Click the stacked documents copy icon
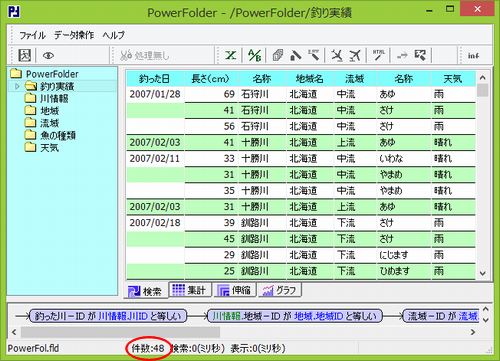This screenshot has height=361, width=500. pyautogui.click(x=277, y=55)
